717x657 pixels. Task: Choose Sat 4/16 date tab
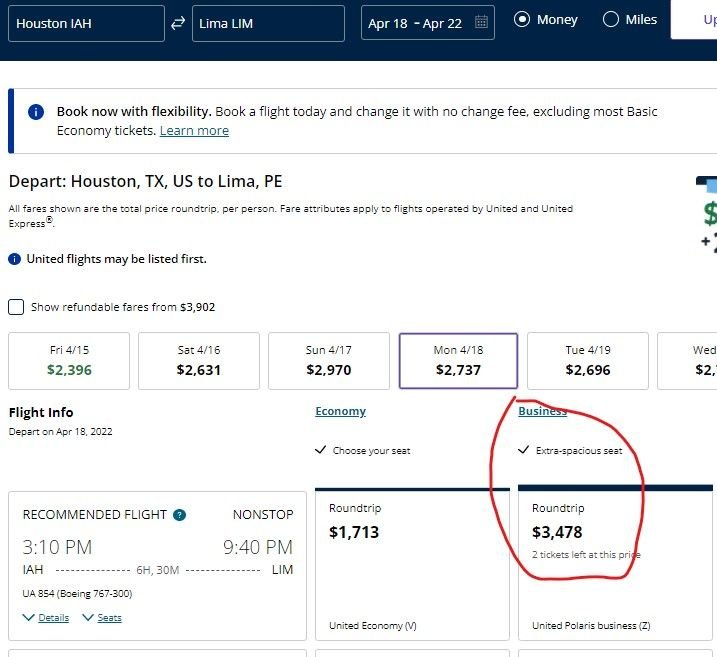[x=199, y=361]
